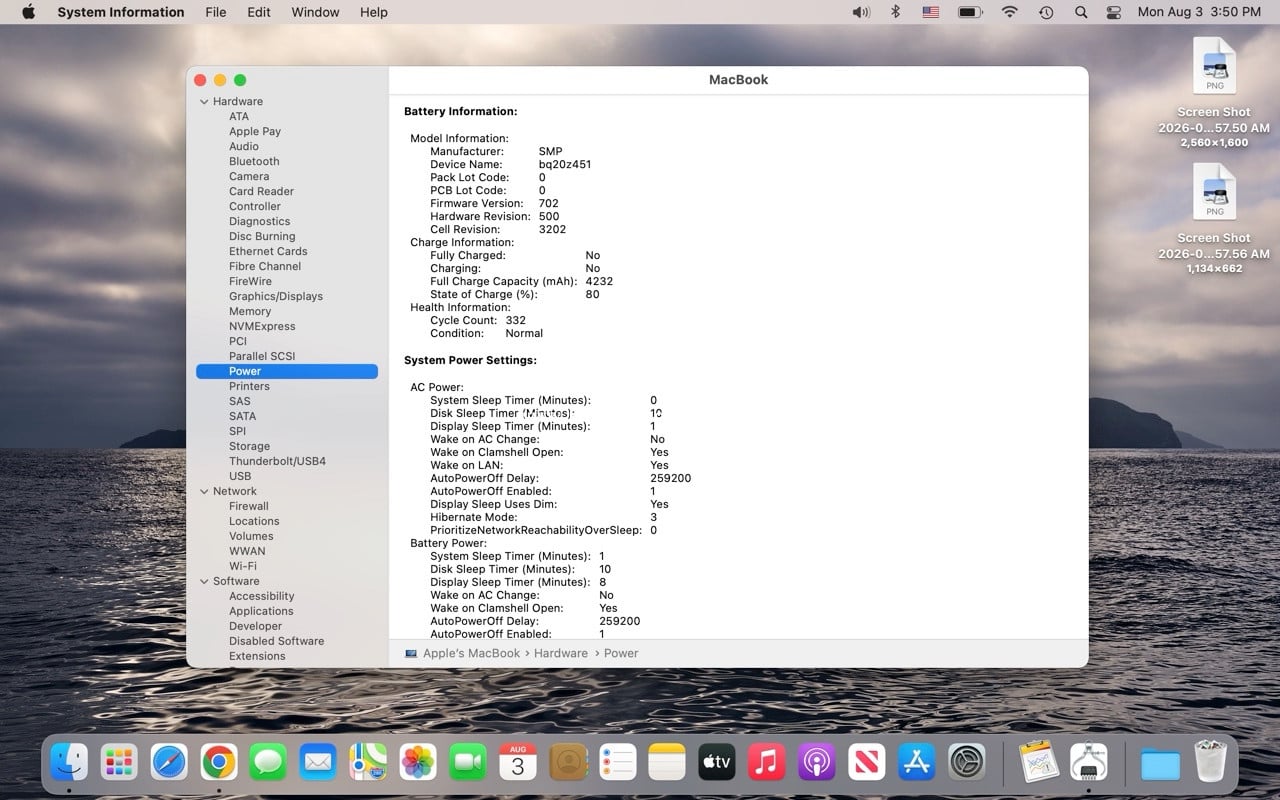This screenshot has height=800, width=1280.
Task: Select Bluetooth in the Hardware list
Action: pos(254,161)
